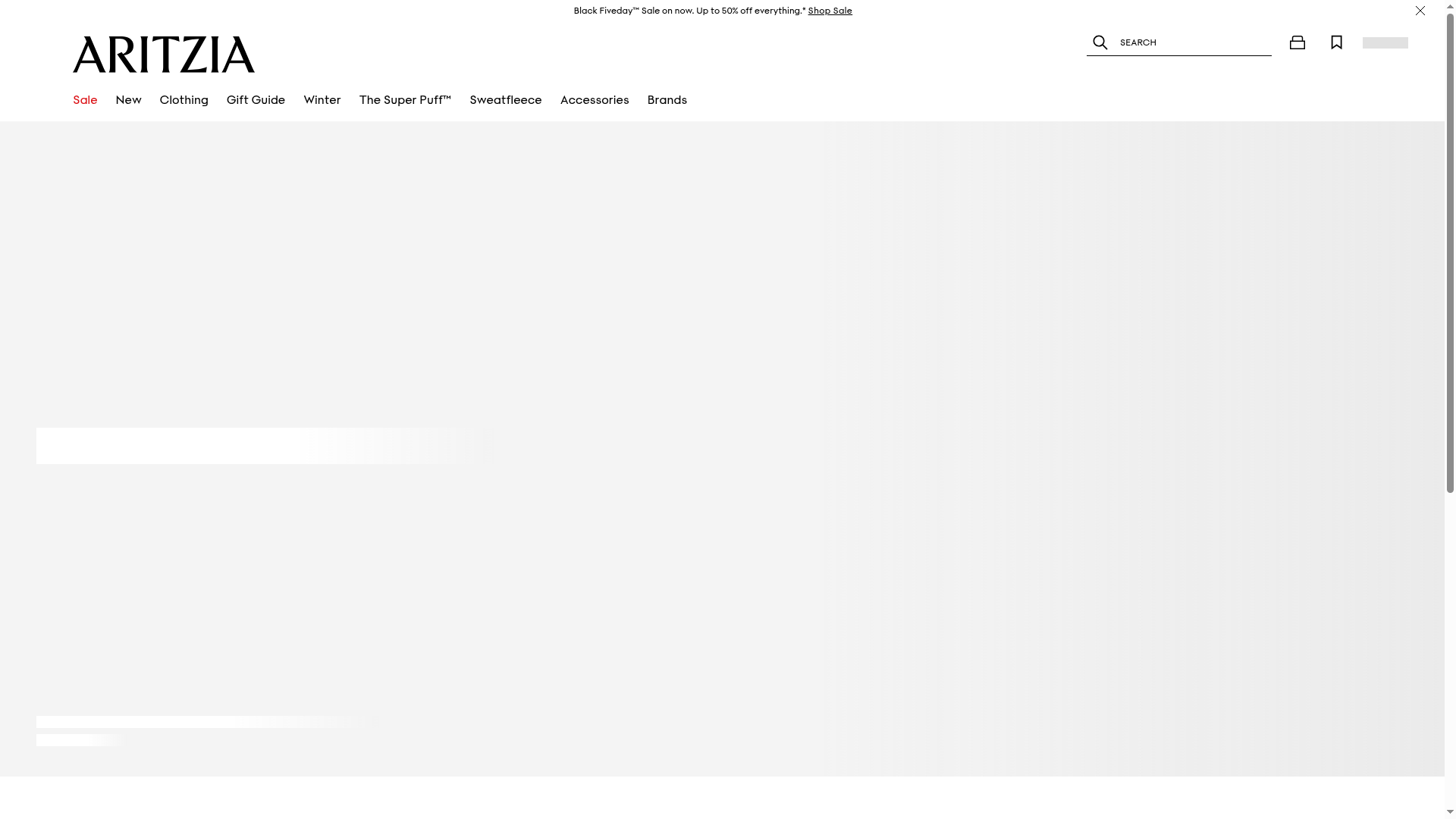Open the Gift Guide

pos(256,99)
